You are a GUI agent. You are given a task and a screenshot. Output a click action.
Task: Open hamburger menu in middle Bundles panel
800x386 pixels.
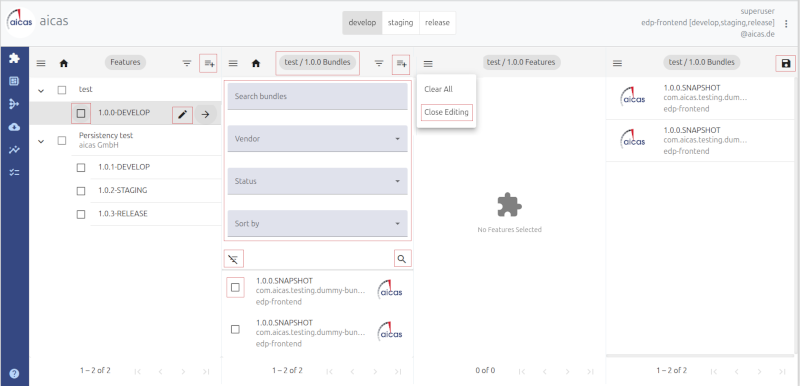pos(233,63)
